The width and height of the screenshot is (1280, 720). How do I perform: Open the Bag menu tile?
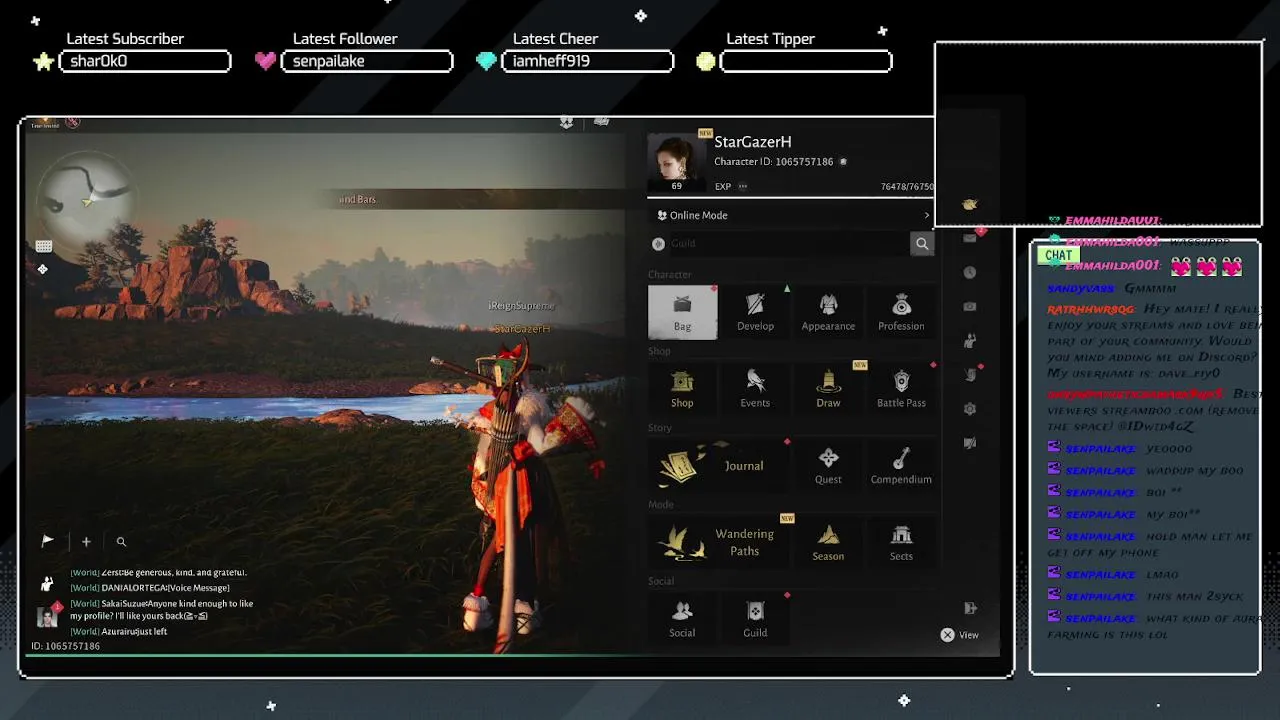[682, 312]
